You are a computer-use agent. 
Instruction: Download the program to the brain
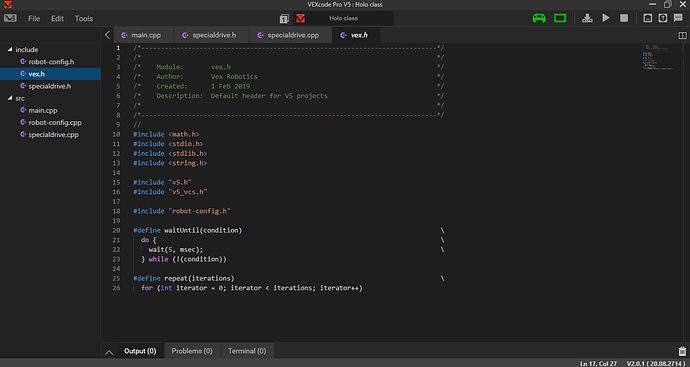[587, 18]
